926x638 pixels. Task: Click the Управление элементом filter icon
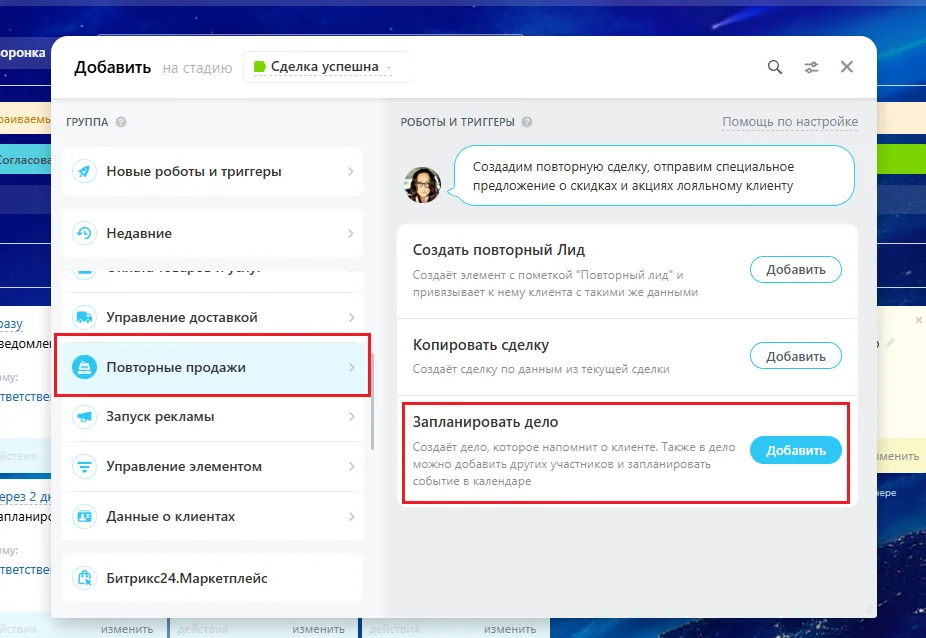click(x=84, y=467)
